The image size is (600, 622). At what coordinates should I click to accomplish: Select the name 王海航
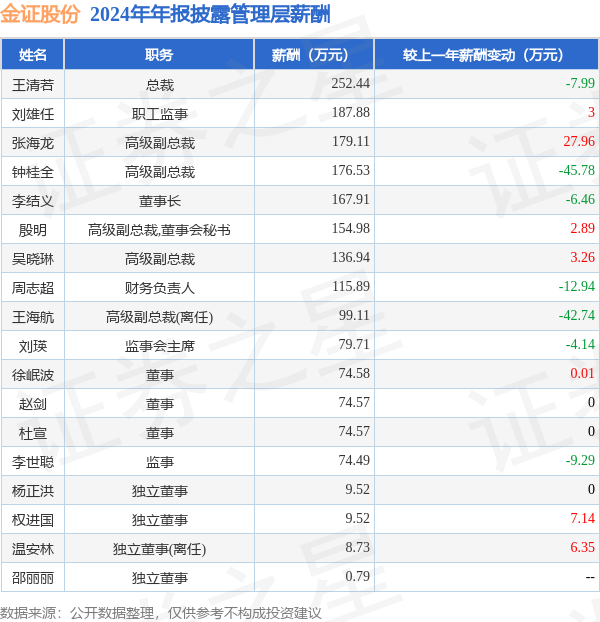click(x=33, y=317)
